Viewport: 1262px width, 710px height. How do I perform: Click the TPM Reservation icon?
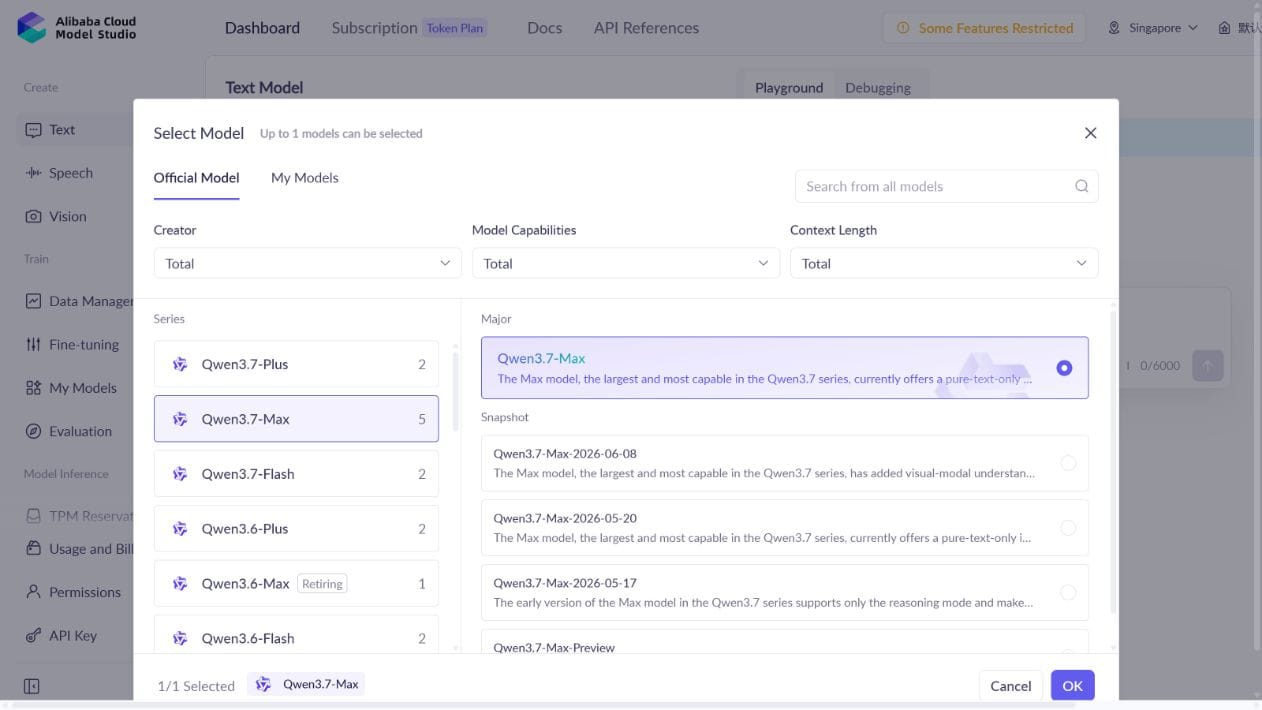click(33, 516)
